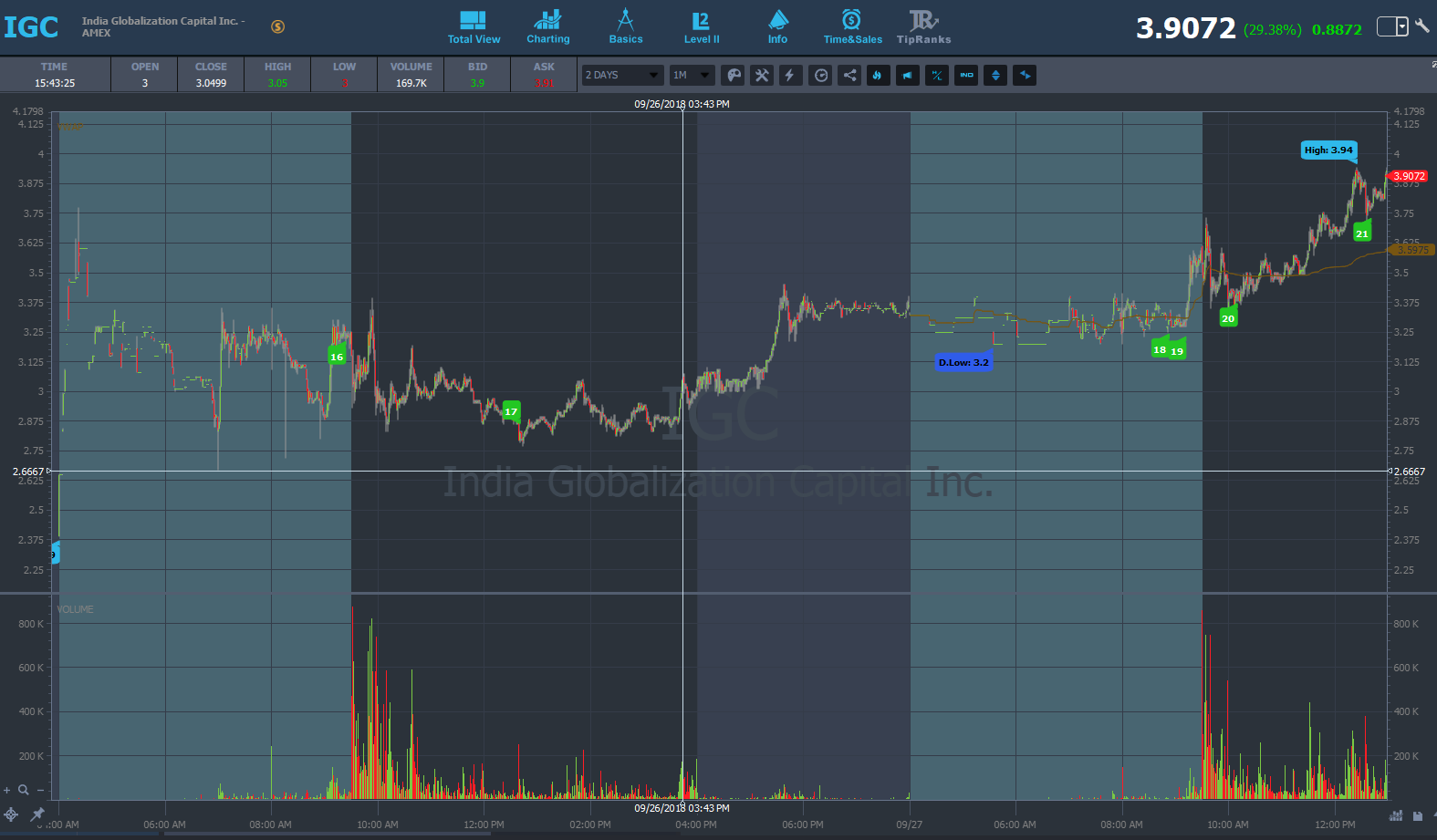Click the large 3.9072 last price
Screen dimensions: 1437x840
tap(1185, 28)
